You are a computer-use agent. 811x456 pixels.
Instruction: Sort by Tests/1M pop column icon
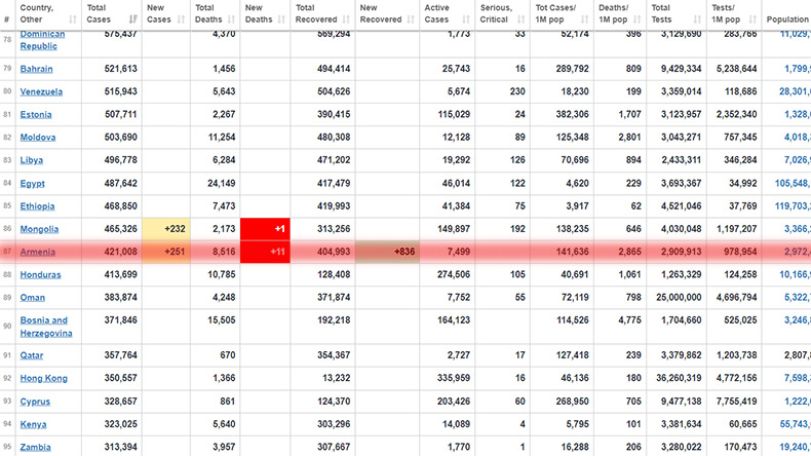pyautogui.click(x=753, y=20)
